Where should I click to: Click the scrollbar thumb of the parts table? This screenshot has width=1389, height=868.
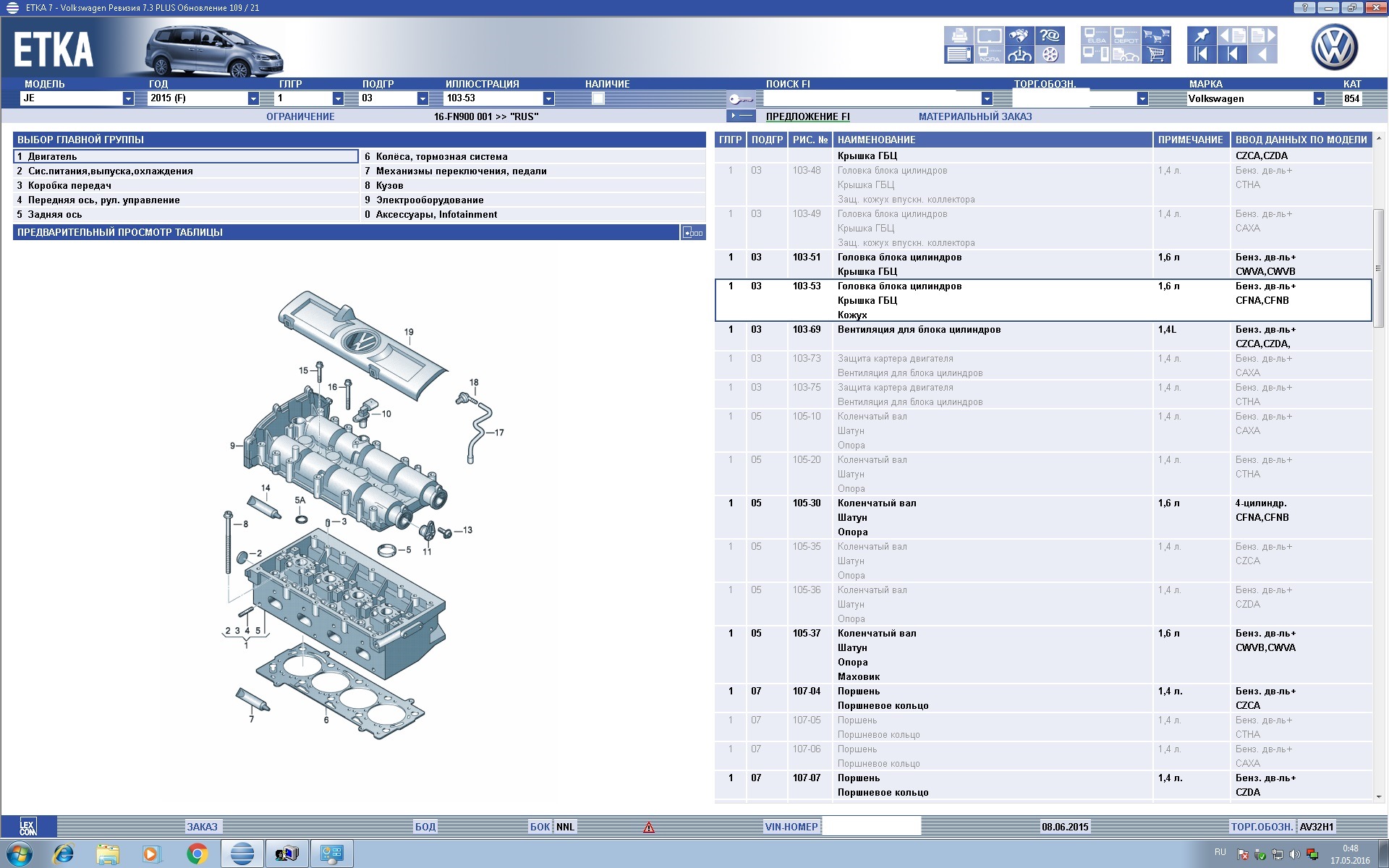tap(1378, 268)
